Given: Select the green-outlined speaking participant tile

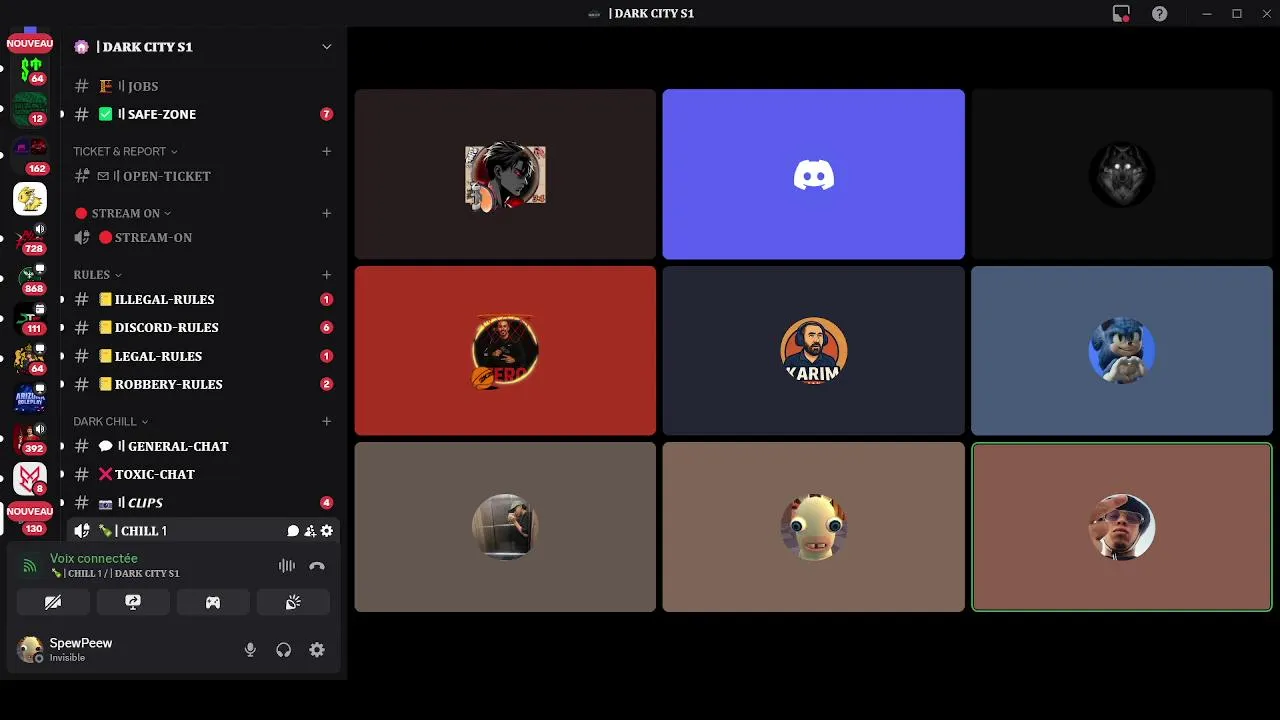Looking at the screenshot, I should [1121, 527].
